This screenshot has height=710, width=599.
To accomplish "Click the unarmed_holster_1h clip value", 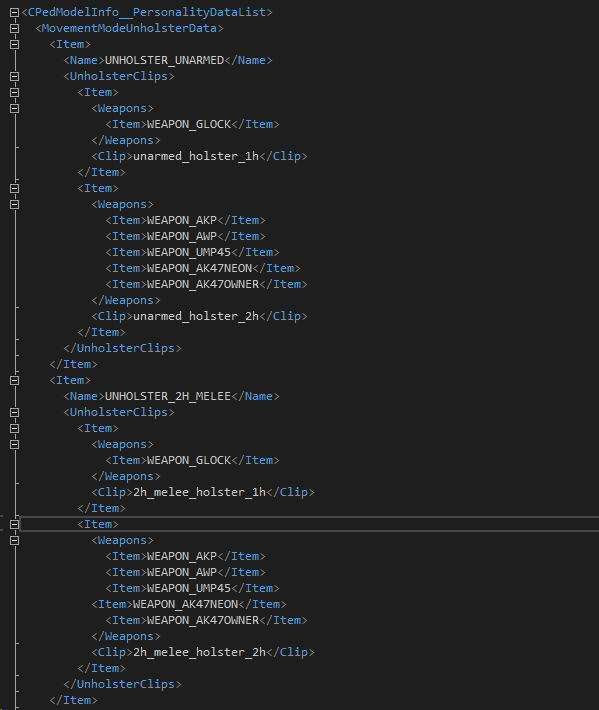I will click(196, 156).
